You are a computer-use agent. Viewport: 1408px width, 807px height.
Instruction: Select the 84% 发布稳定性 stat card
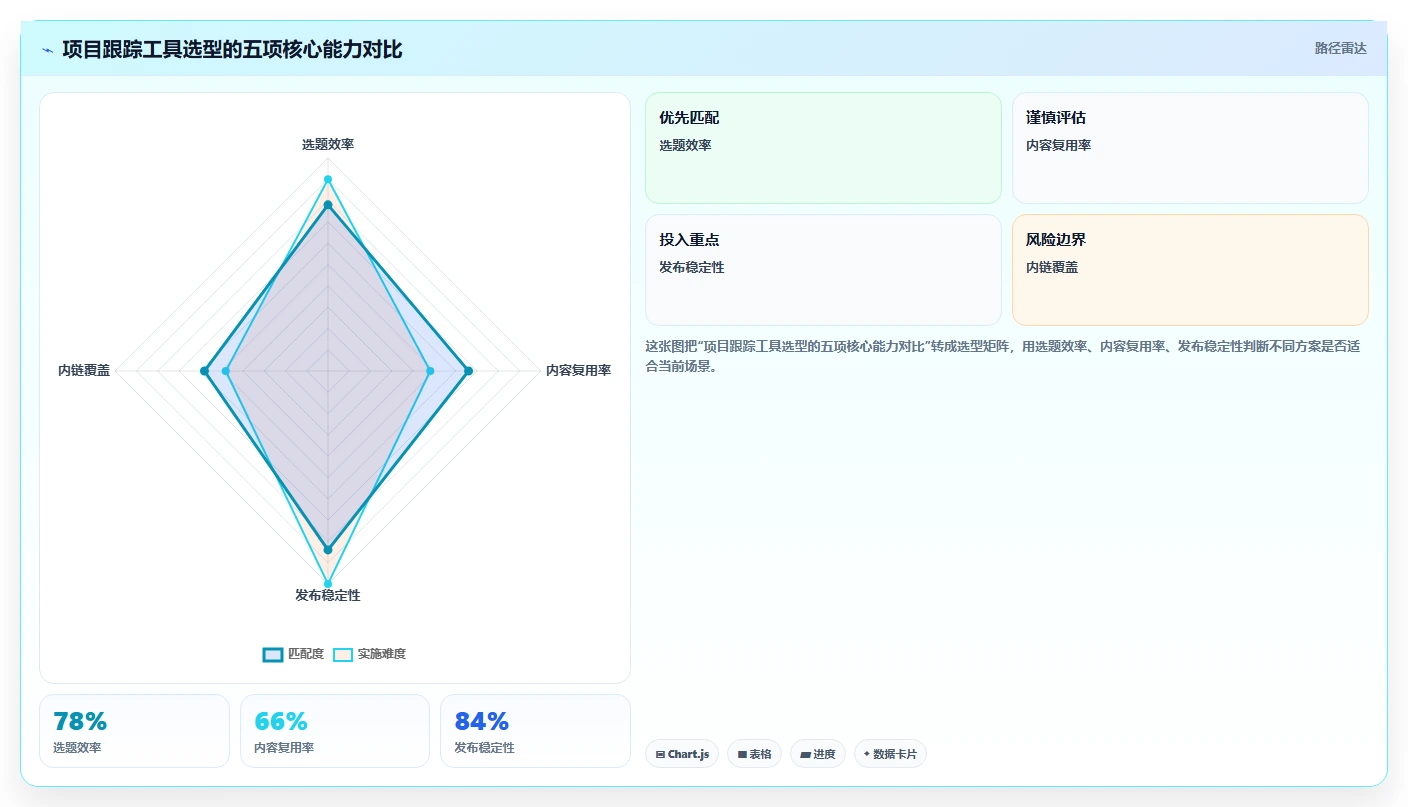click(x=535, y=731)
